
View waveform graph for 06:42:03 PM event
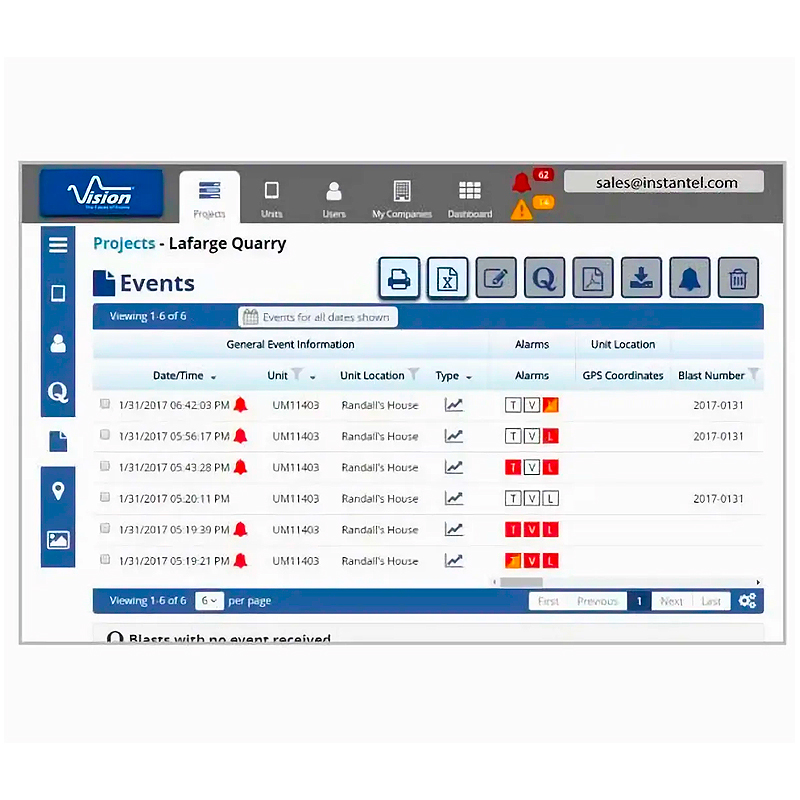point(454,405)
